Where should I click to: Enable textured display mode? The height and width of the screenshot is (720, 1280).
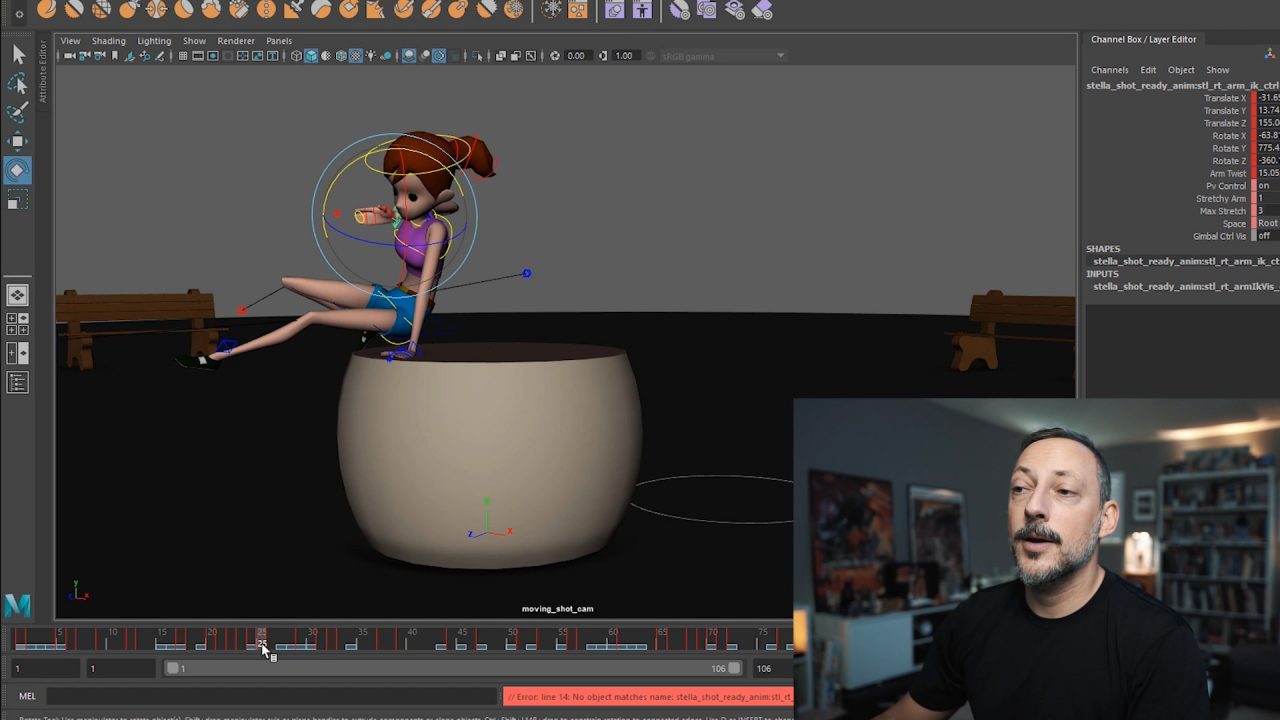pyautogui.click(x=356, y=56)
